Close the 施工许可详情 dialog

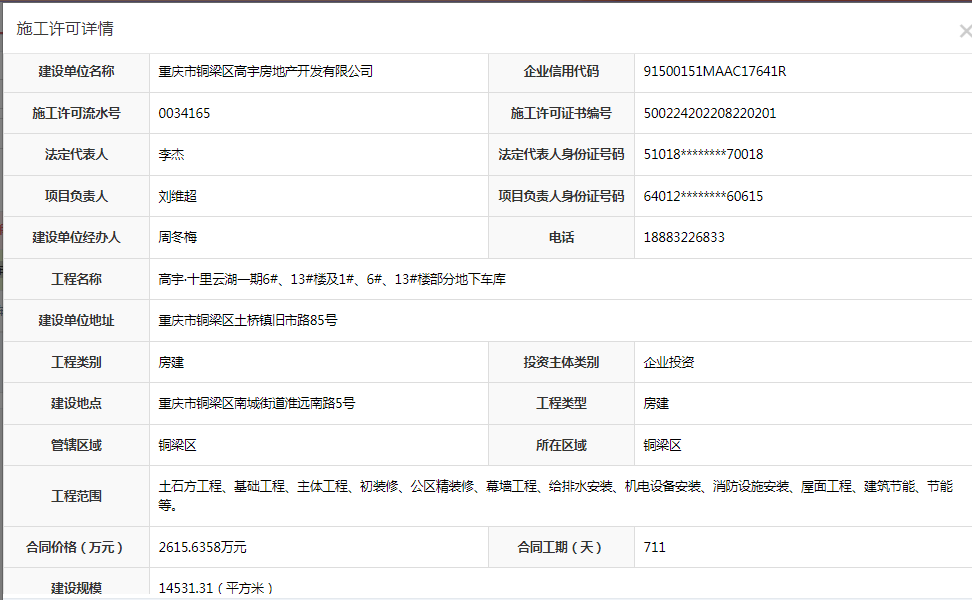point(964,31)
